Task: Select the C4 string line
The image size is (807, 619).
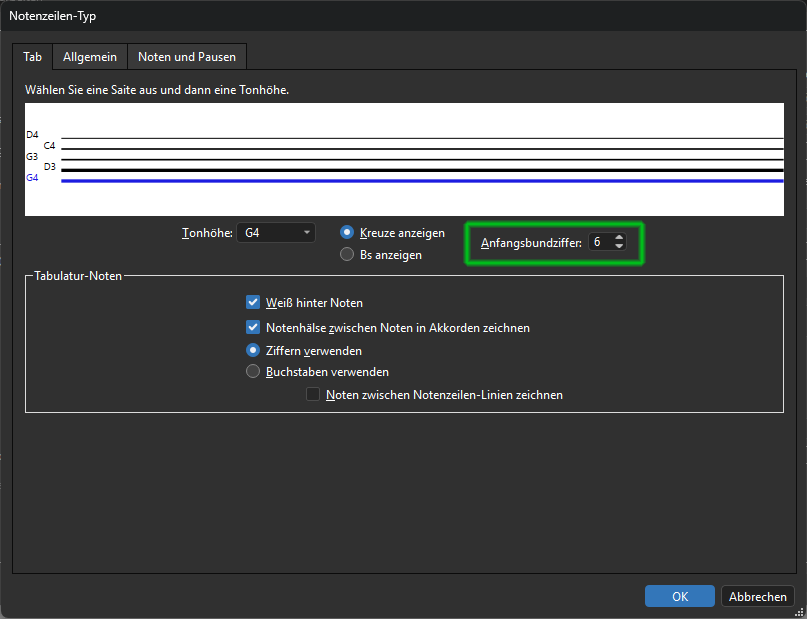Action: coord(422,149)
